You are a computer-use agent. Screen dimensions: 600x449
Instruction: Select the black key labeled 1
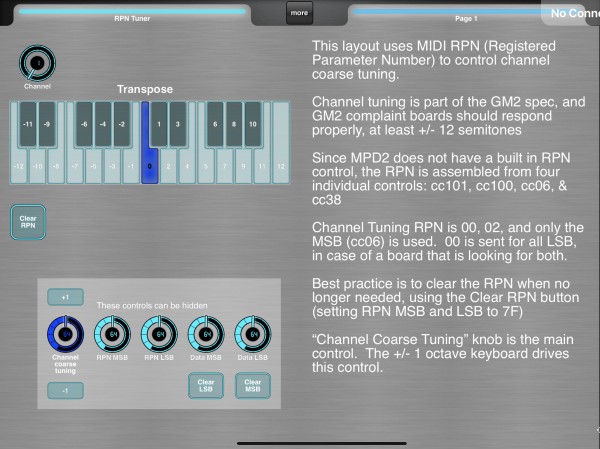159,124
